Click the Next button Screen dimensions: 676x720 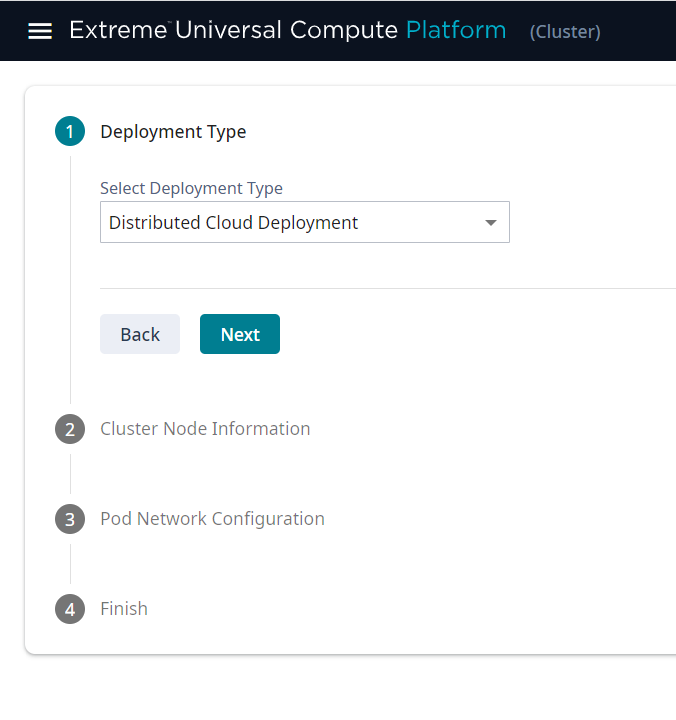coord(240,334)
